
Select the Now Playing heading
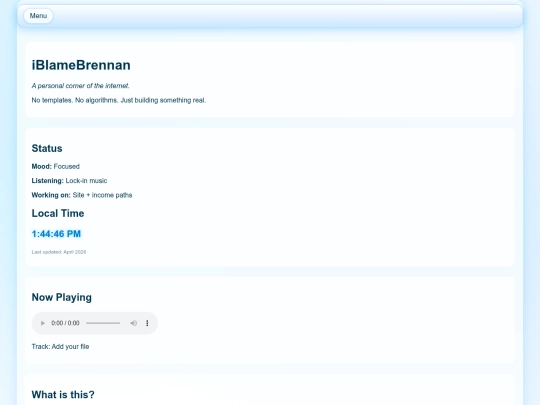[x=62, y=298]
